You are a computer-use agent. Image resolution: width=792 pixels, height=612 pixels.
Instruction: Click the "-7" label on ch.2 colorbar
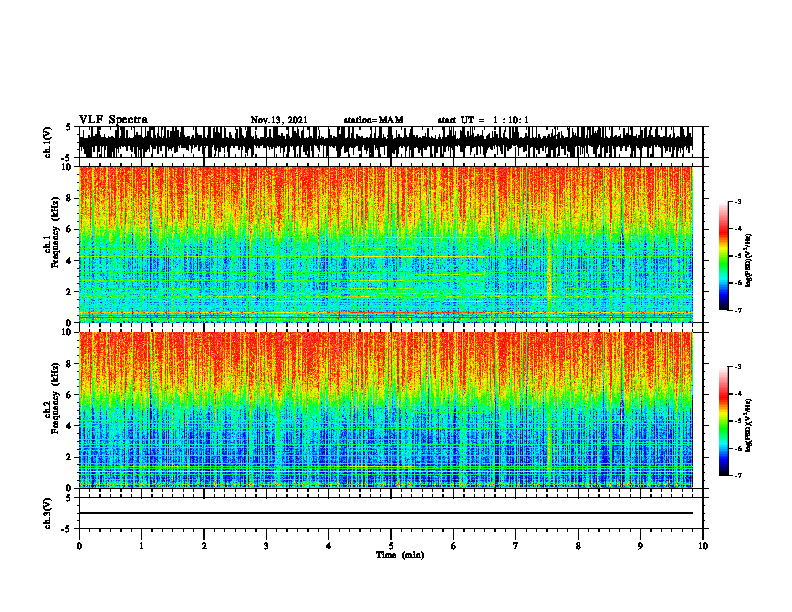738,475
